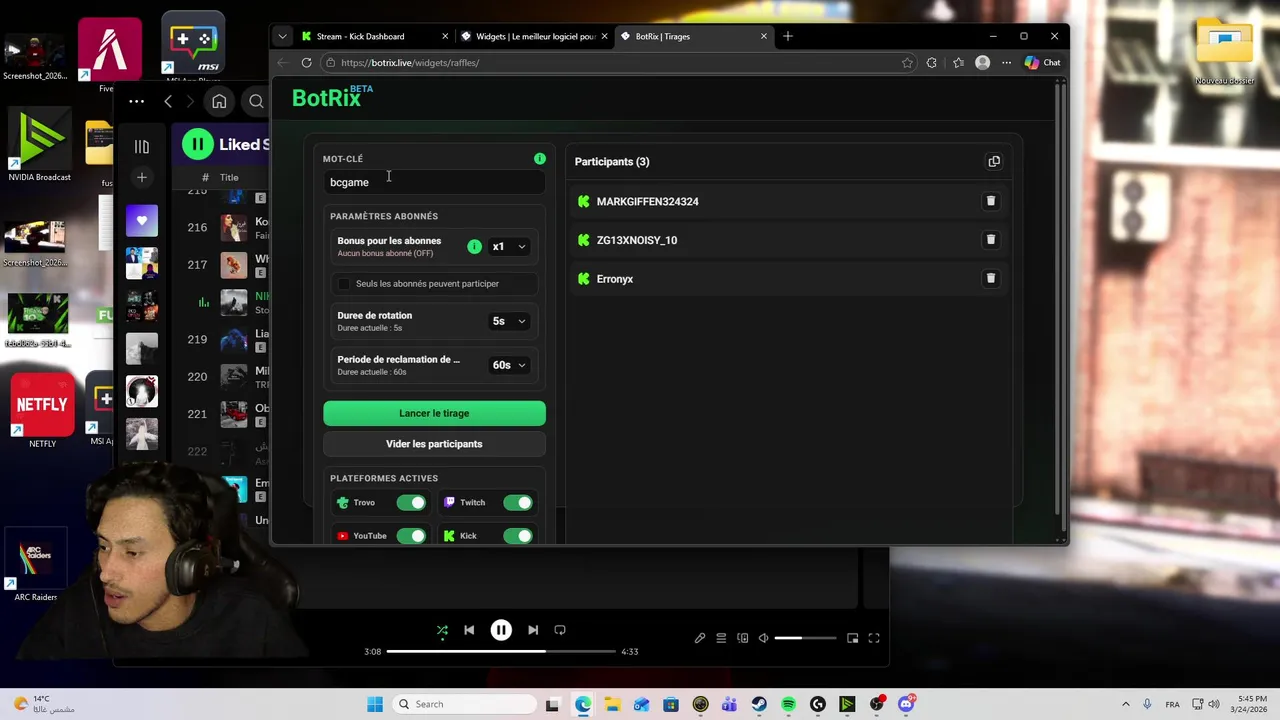Open File Explorer from the taskbar
The width and height of the screenshot is (1280, 720).
[612, 704]
